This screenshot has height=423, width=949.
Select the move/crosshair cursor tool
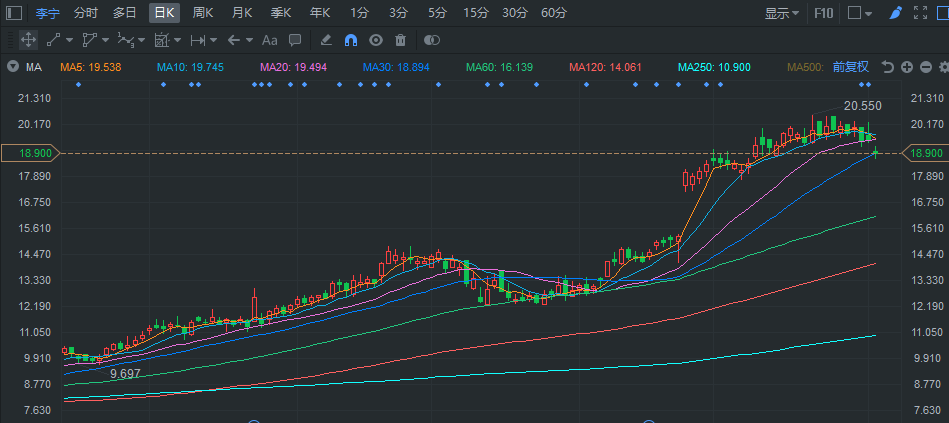tap(28, 41)
